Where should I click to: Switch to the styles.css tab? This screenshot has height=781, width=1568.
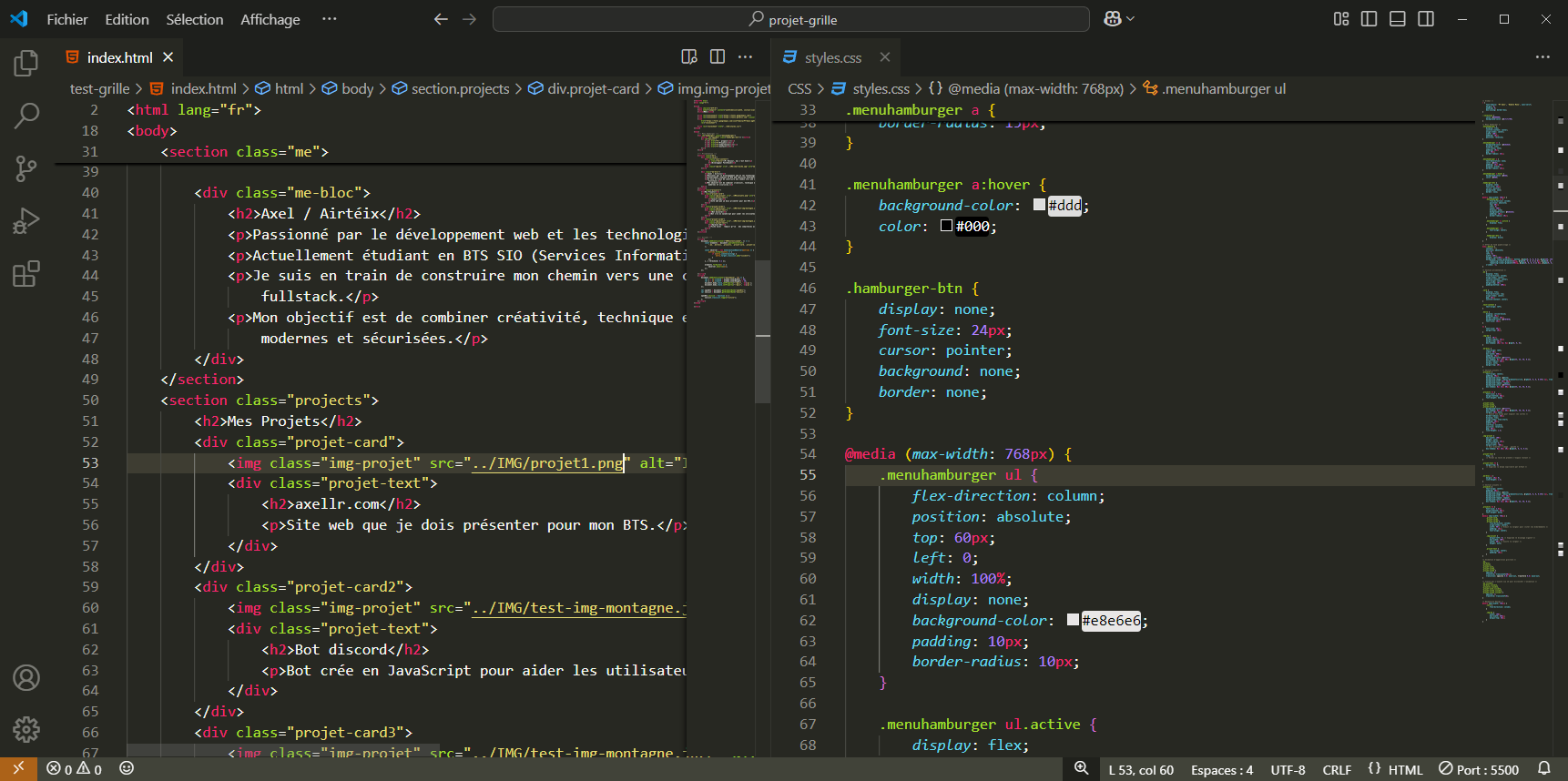click(833, 57)
